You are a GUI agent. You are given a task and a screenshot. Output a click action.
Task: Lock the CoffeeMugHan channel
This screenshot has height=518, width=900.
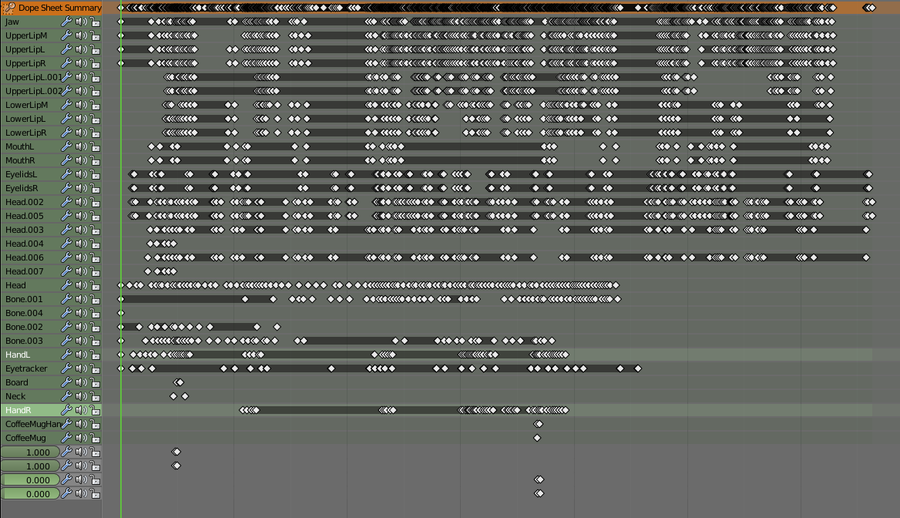click(95, 424)
